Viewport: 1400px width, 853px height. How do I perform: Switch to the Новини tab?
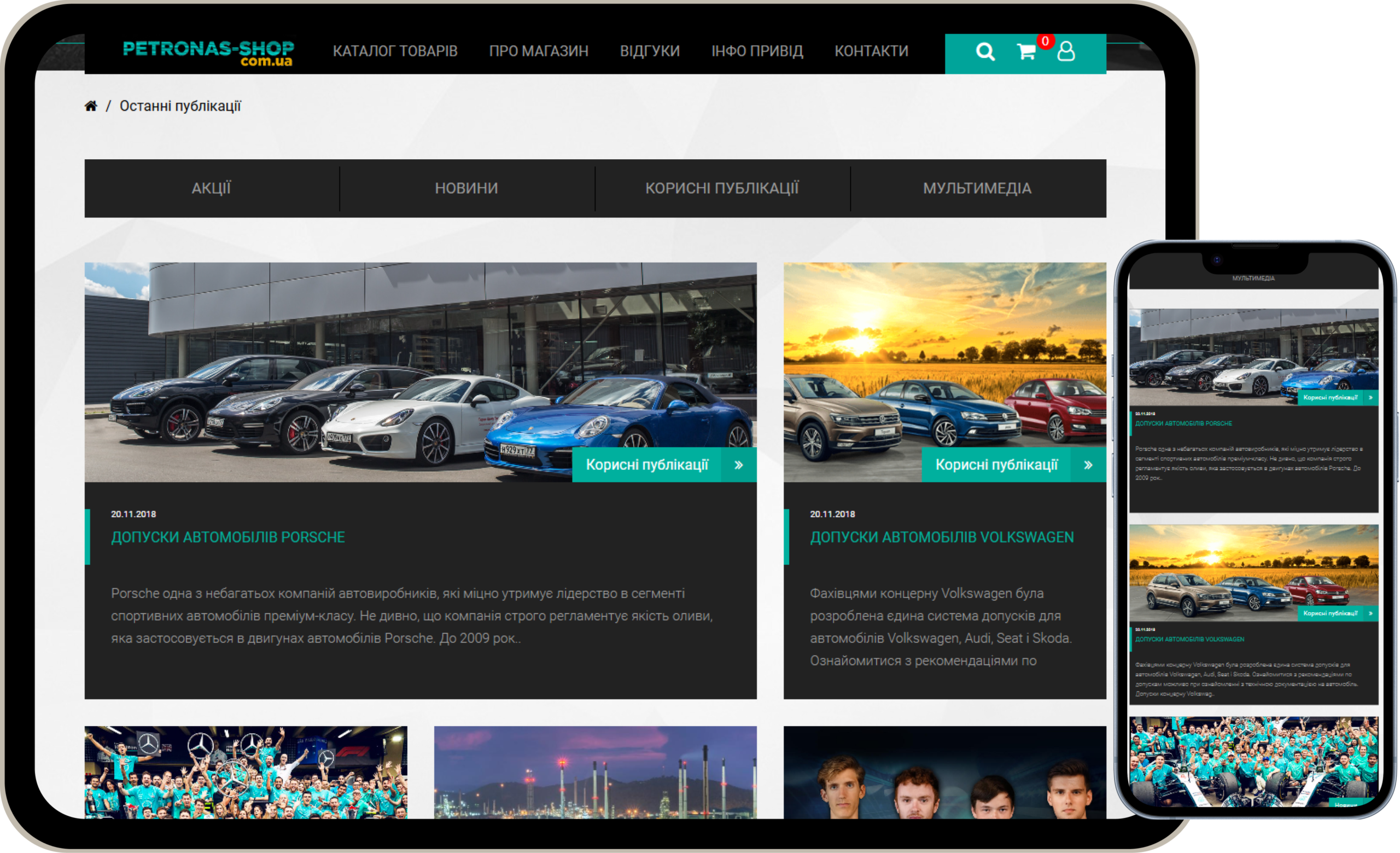coord(467,188)
